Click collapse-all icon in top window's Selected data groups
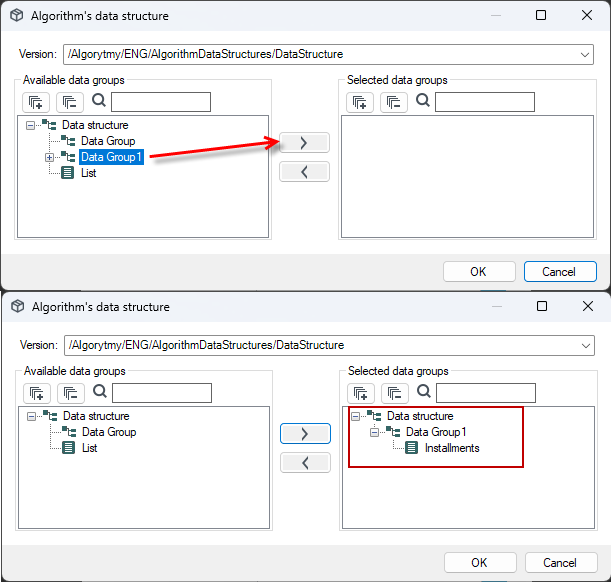The image size is (611, 588). (394, 102)
